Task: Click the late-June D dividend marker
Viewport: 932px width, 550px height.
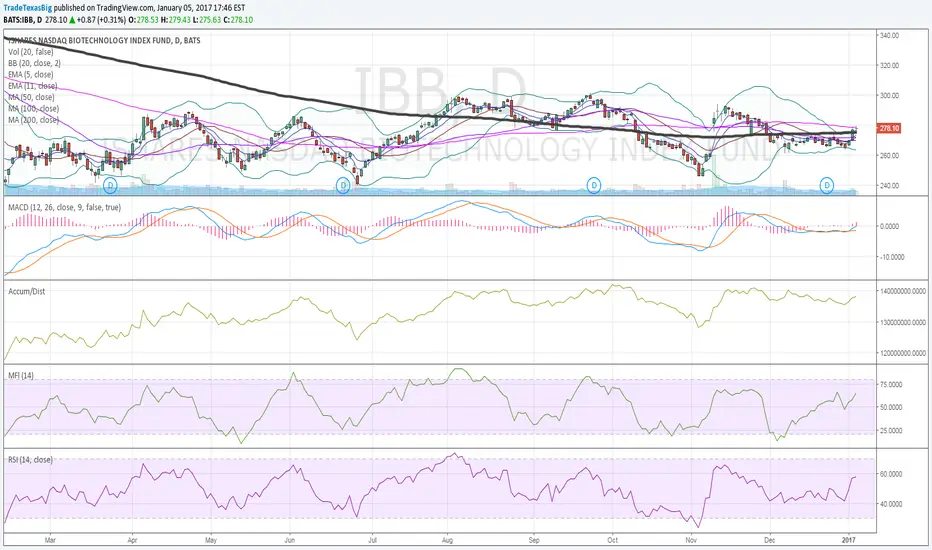Action: coord(343,186)
